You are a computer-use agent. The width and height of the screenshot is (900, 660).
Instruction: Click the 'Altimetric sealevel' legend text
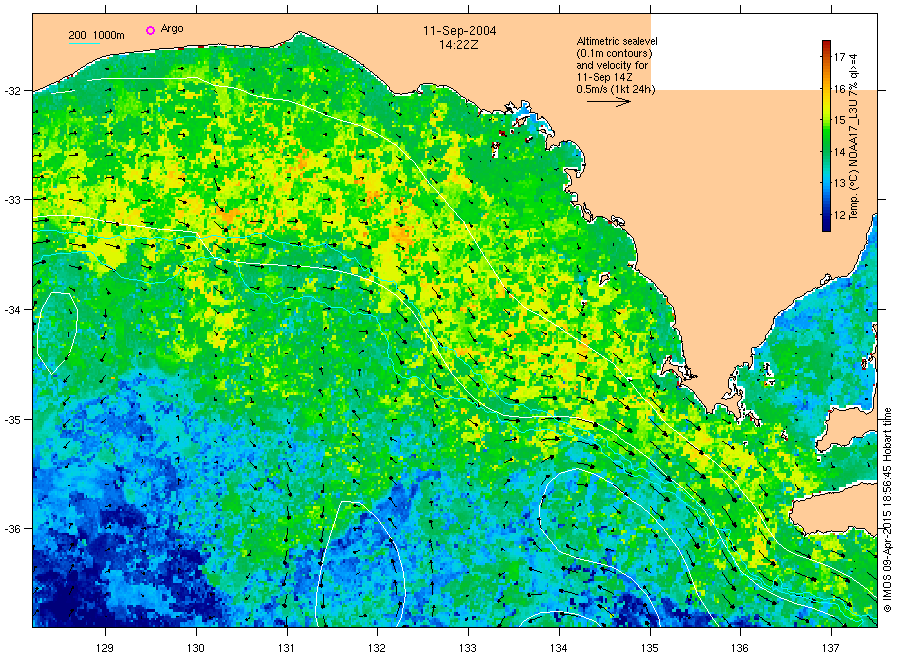click(617, 41)
